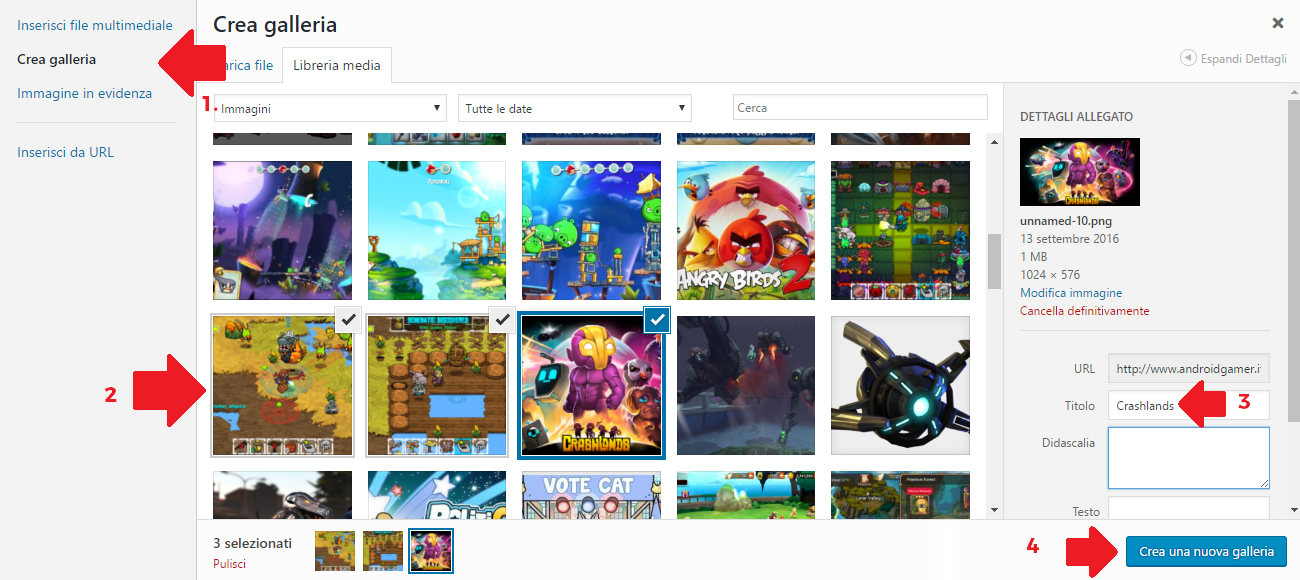
Task: Click into the Didascalia text area
Action: click(x=1189, y=458)
